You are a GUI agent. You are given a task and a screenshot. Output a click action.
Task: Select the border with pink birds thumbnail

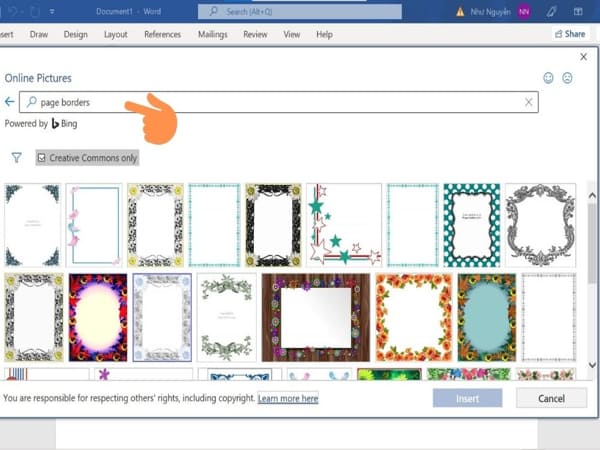click(x=94, y=225)
